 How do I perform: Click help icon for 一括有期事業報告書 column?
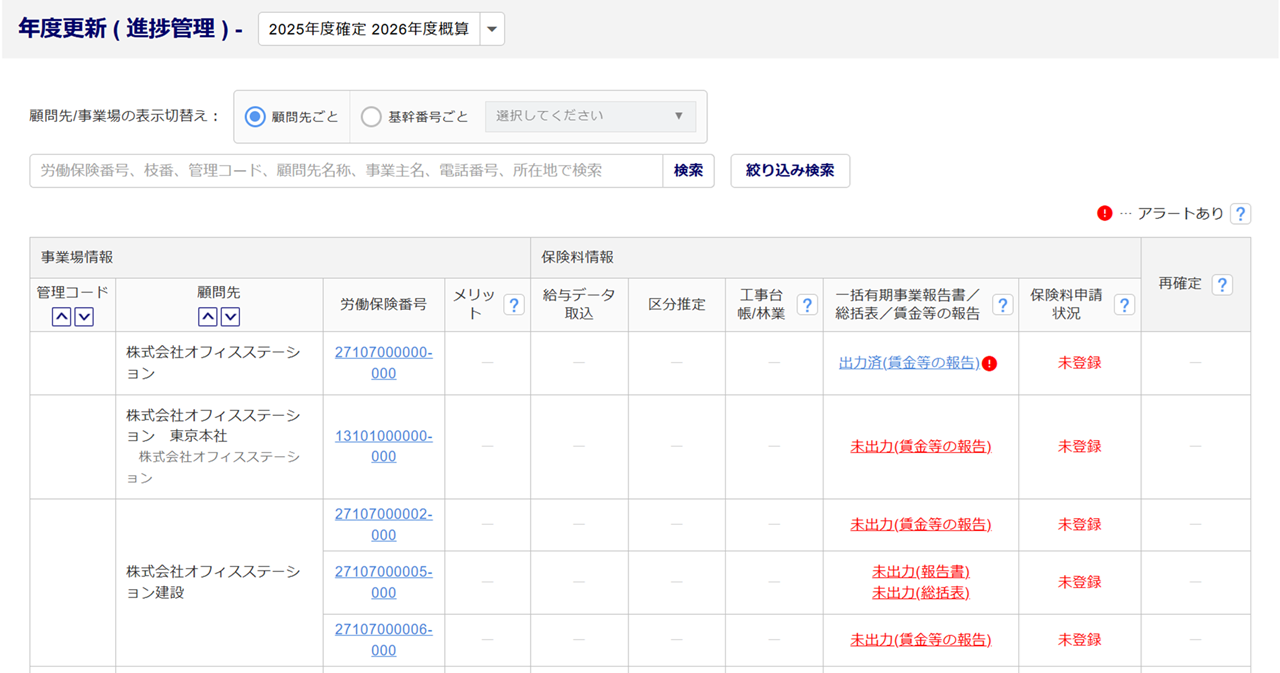(1002, 305)
